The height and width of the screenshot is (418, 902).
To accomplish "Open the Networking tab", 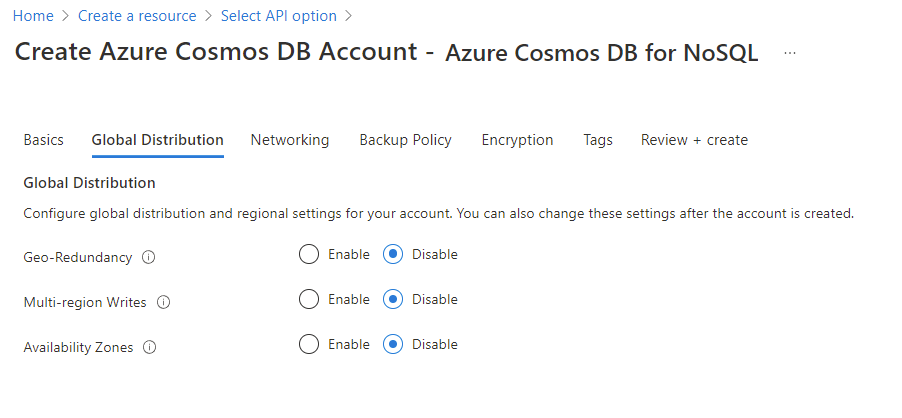I will (x=289, y=140).
